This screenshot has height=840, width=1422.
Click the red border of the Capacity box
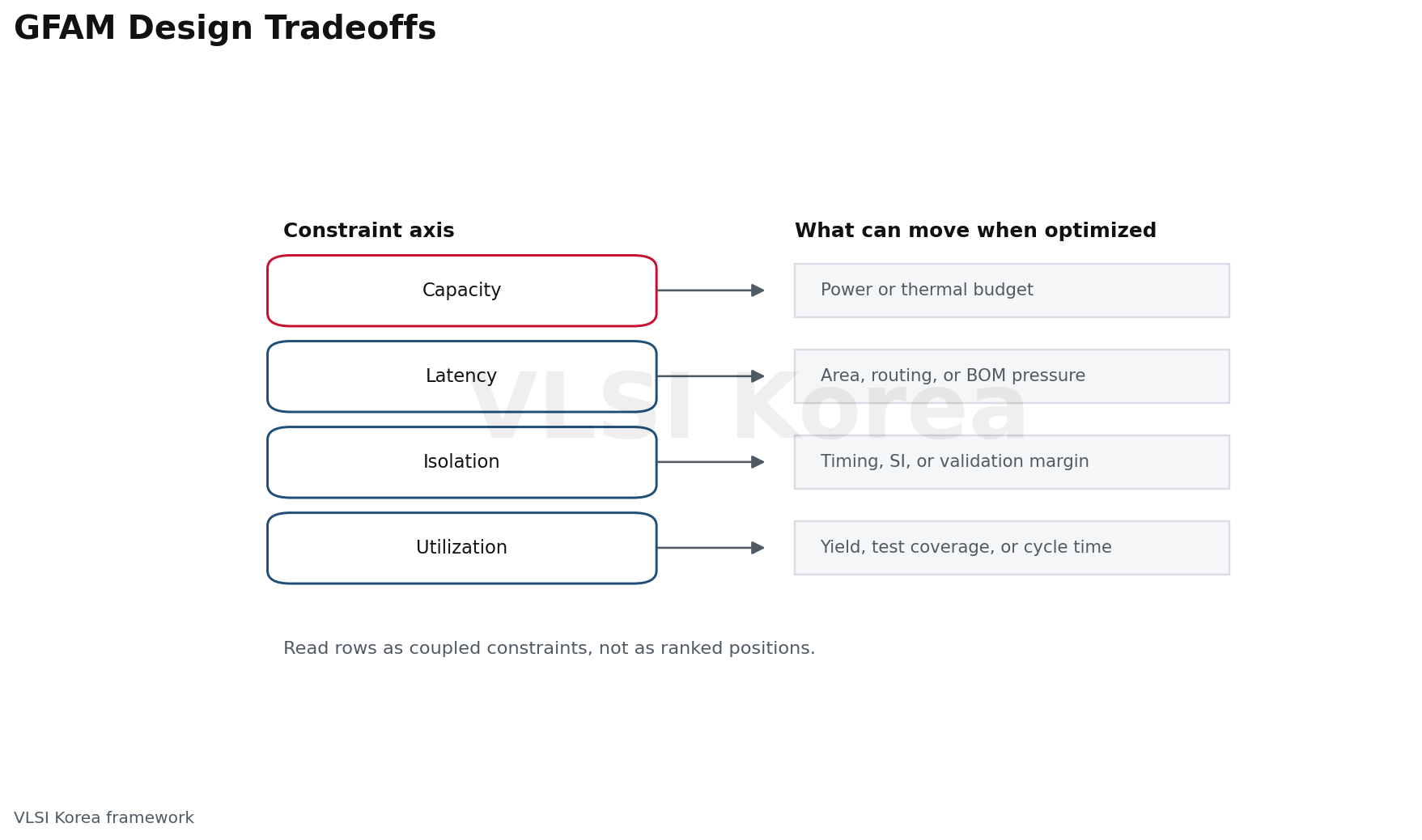point(461,256)
